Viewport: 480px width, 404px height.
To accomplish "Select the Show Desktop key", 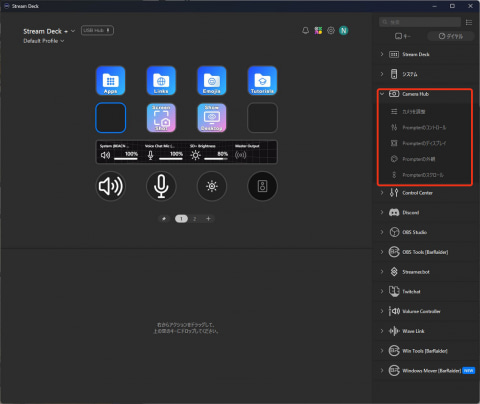I will pos(212,118).
